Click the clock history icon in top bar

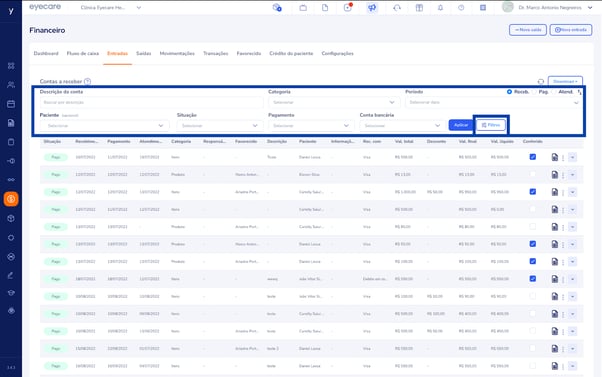pyautogui.click(x=461, y=8)
